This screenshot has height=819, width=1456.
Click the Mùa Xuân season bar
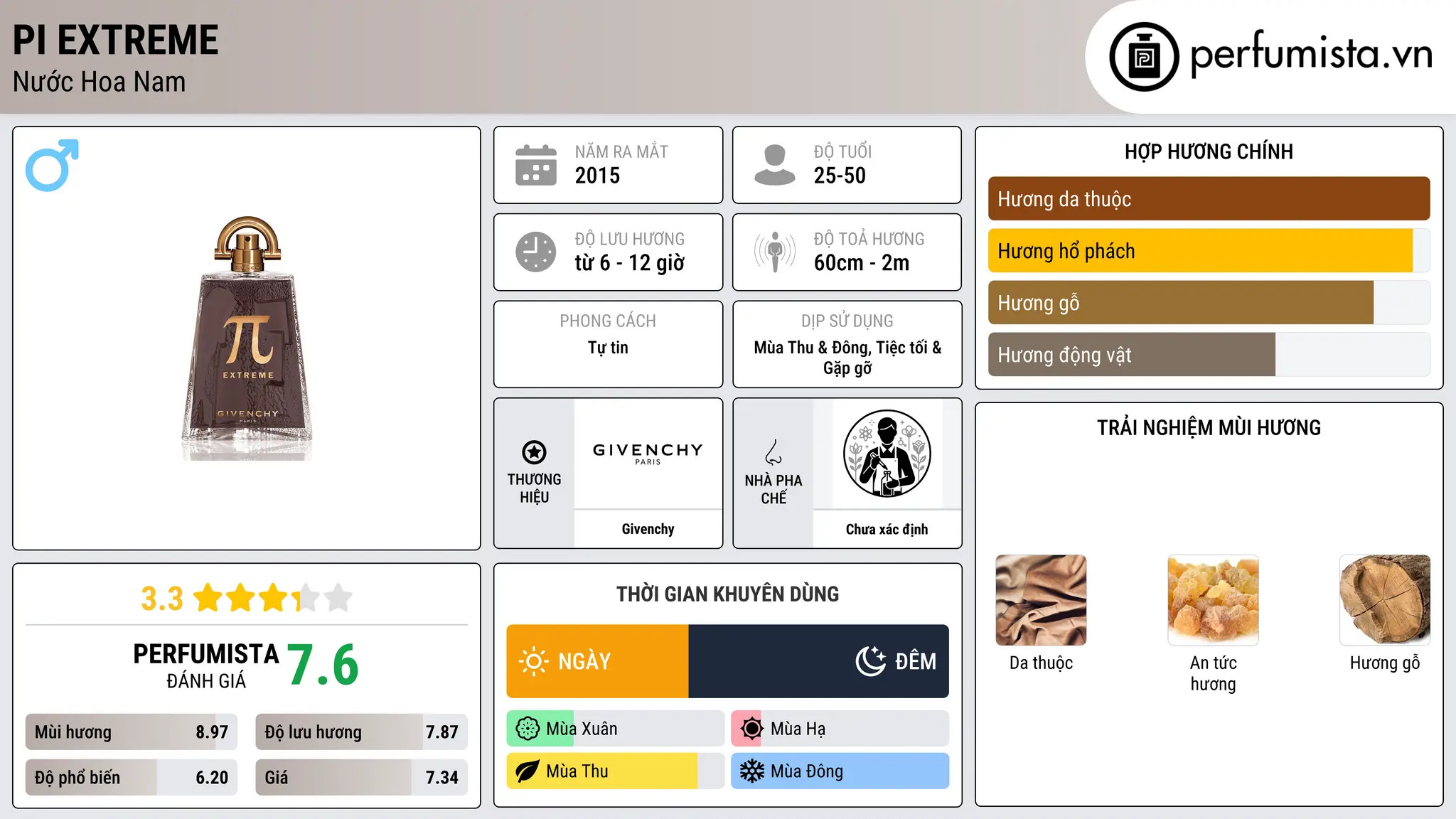615,729
